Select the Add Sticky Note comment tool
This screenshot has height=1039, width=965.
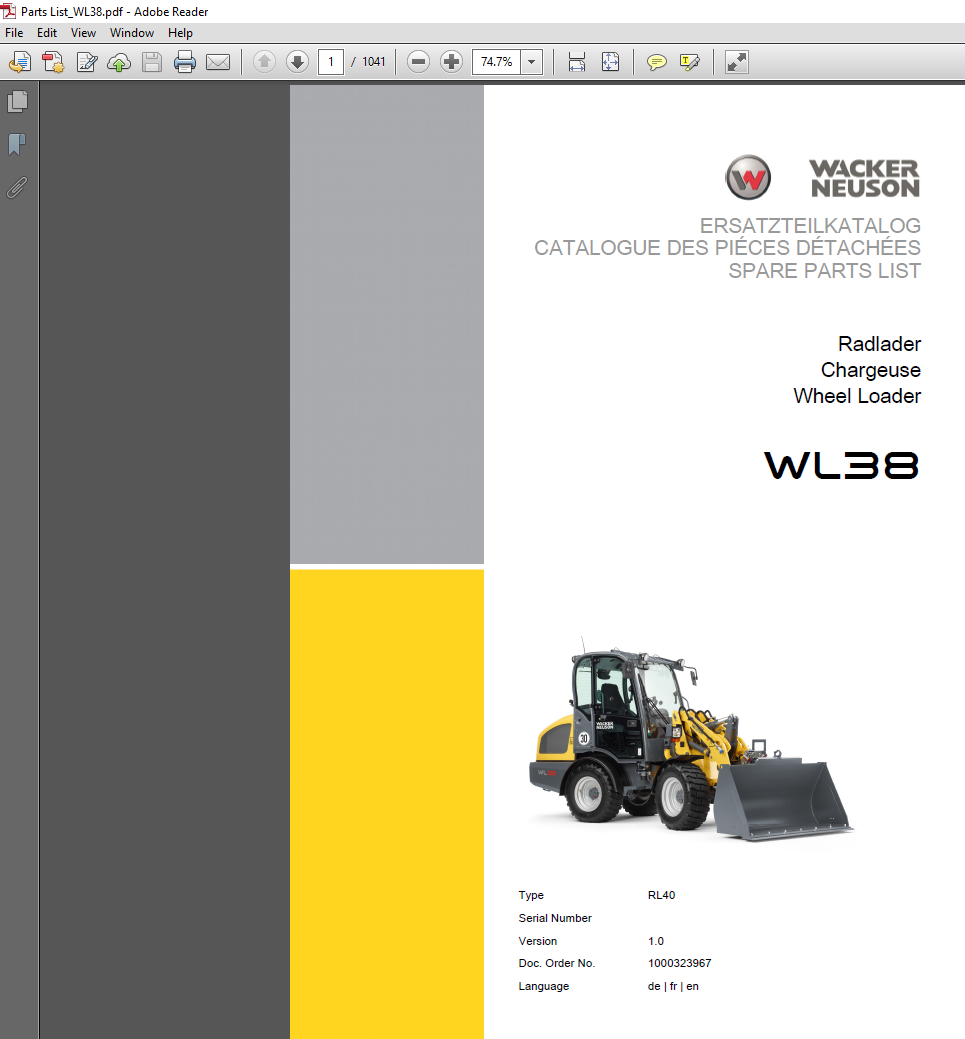coord(656,61)
